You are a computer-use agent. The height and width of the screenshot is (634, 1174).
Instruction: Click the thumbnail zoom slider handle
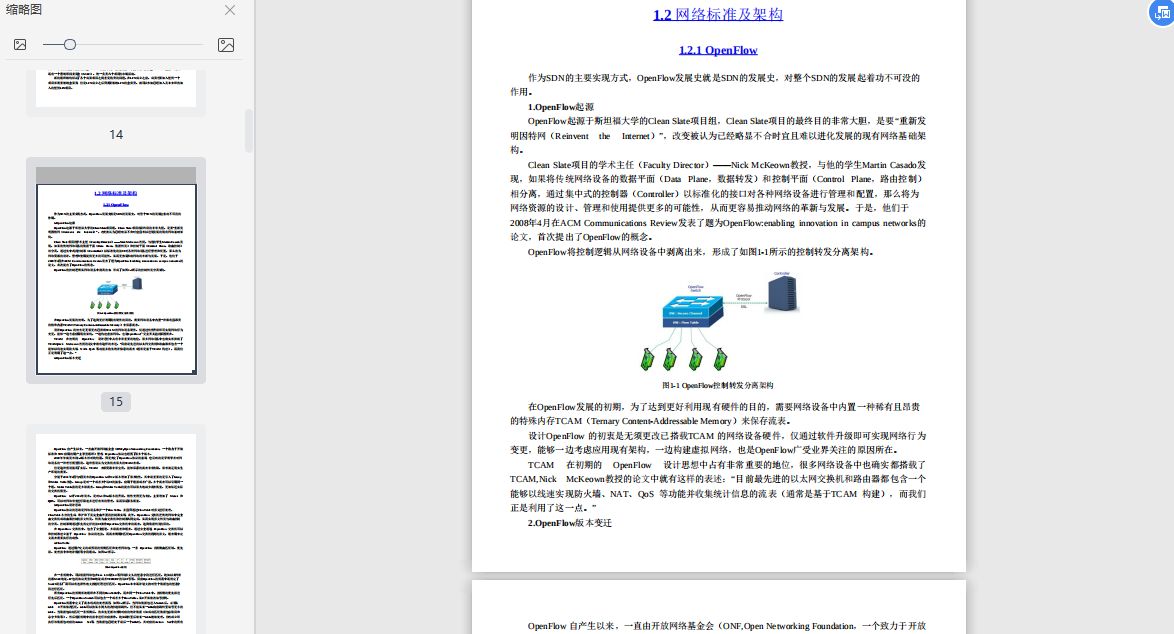pyautogui.click(x=70, y=45)
